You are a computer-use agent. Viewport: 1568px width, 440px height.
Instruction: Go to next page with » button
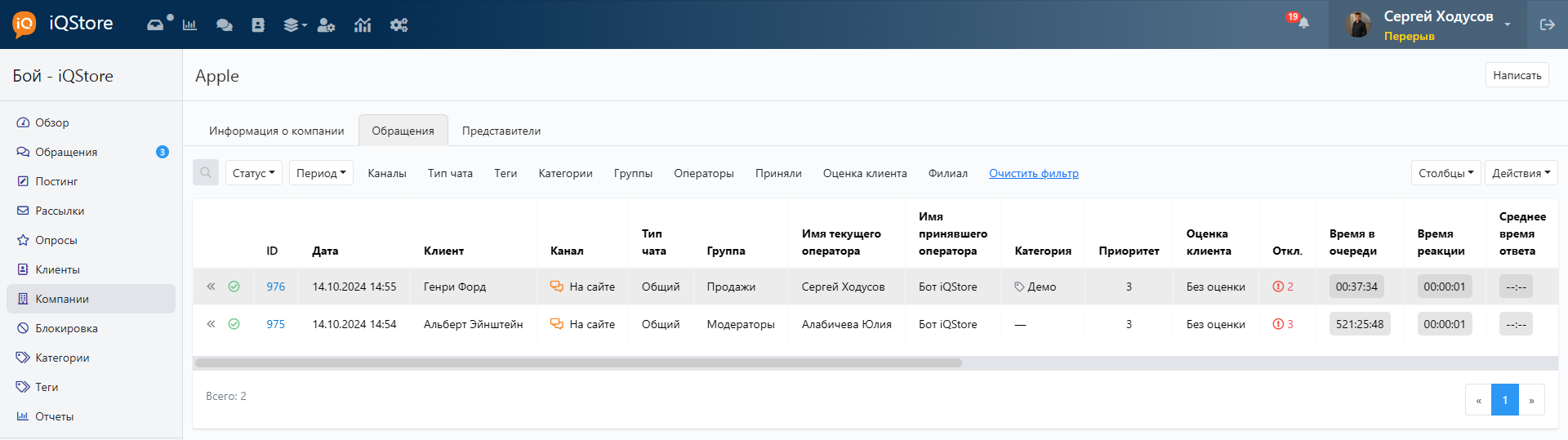(1531, 400)
